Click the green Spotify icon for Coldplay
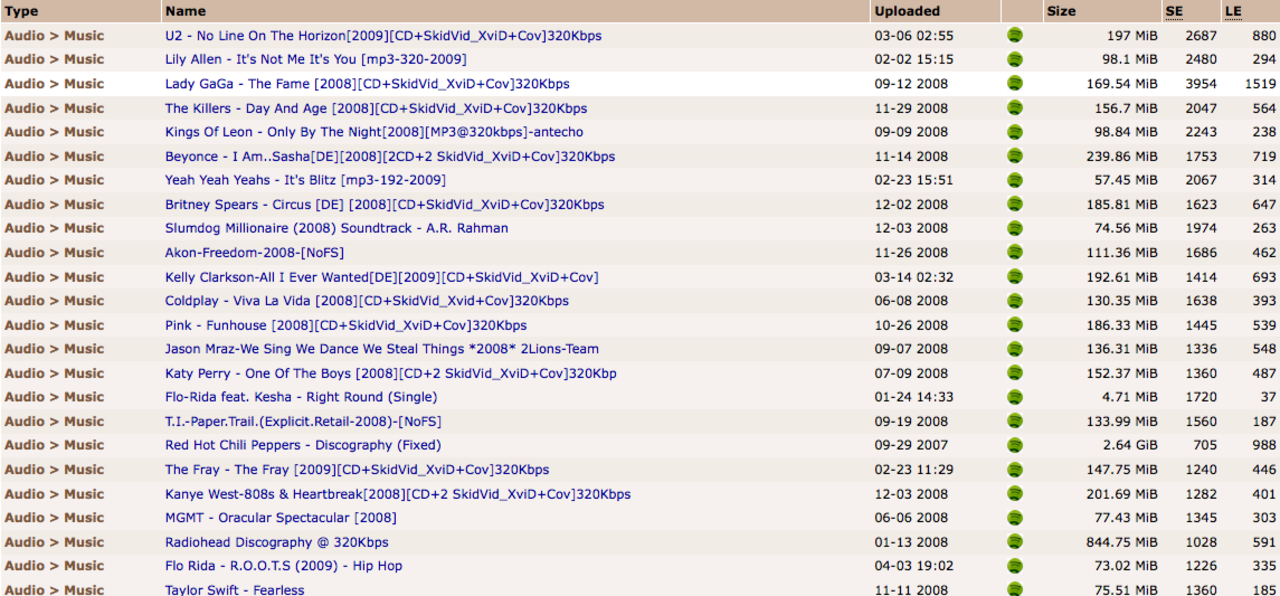 click(x=1015, y=301)
